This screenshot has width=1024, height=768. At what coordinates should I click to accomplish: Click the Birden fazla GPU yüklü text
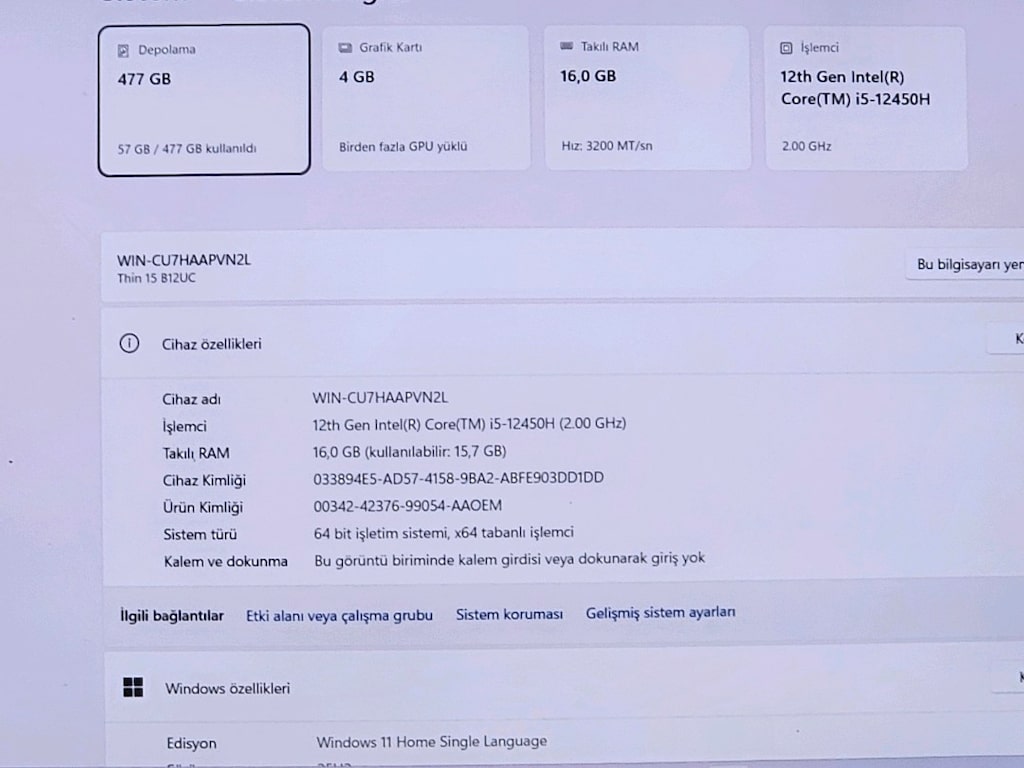(403, 147)
